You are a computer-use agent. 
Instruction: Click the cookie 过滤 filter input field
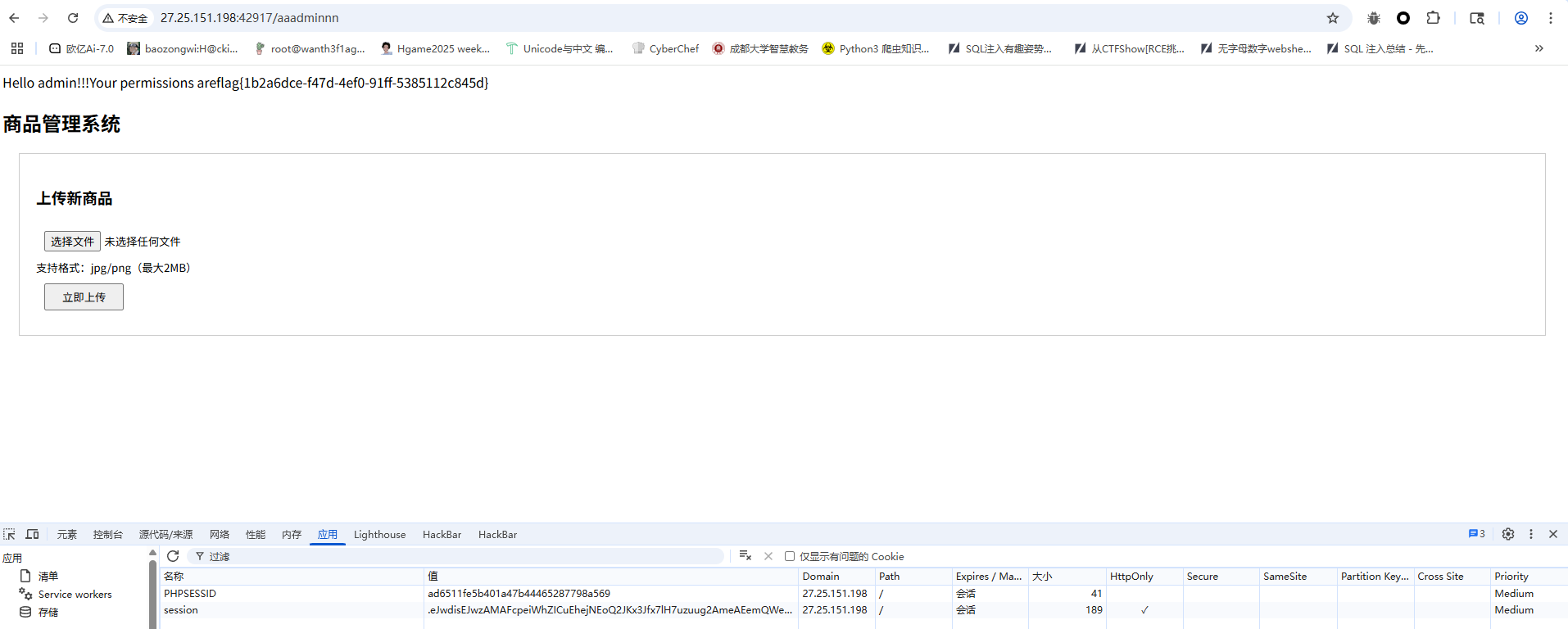point(459,556)
